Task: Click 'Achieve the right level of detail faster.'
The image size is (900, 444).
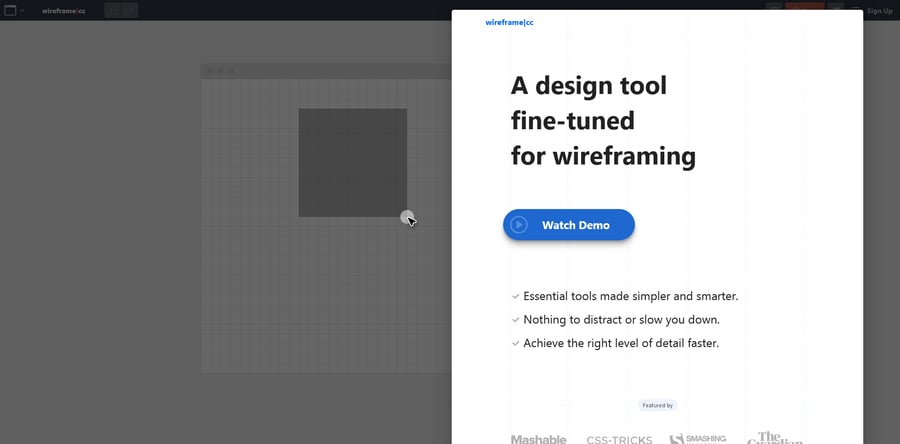Action: click(621, 344)
